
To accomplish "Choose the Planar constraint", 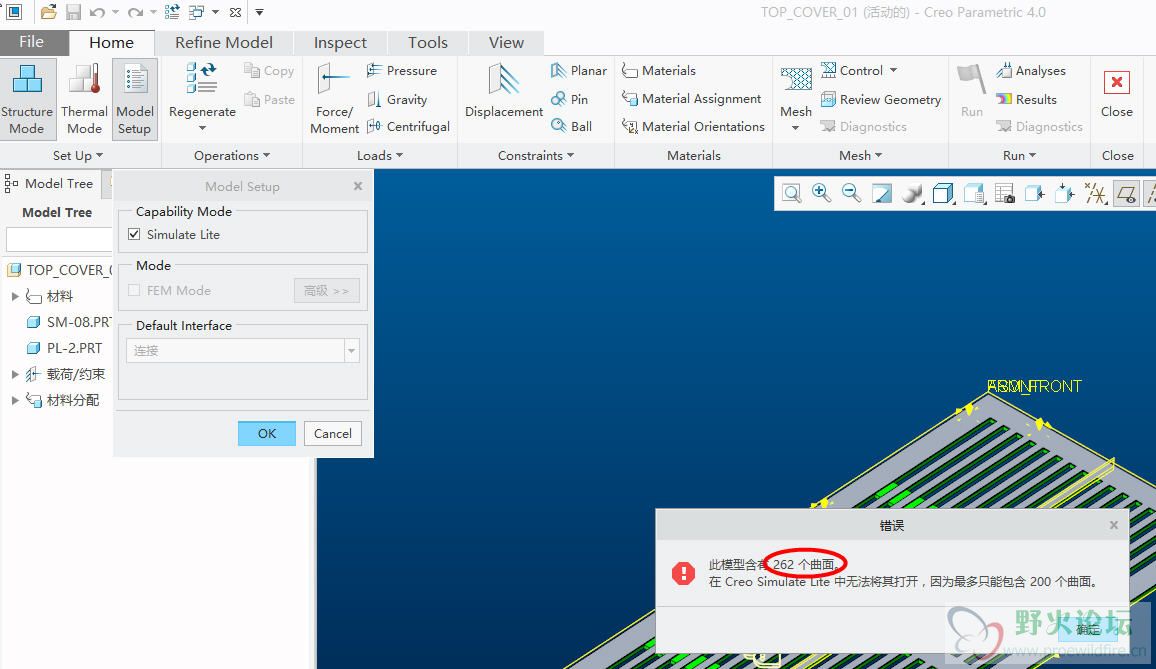I will click(x=579, y=70).
